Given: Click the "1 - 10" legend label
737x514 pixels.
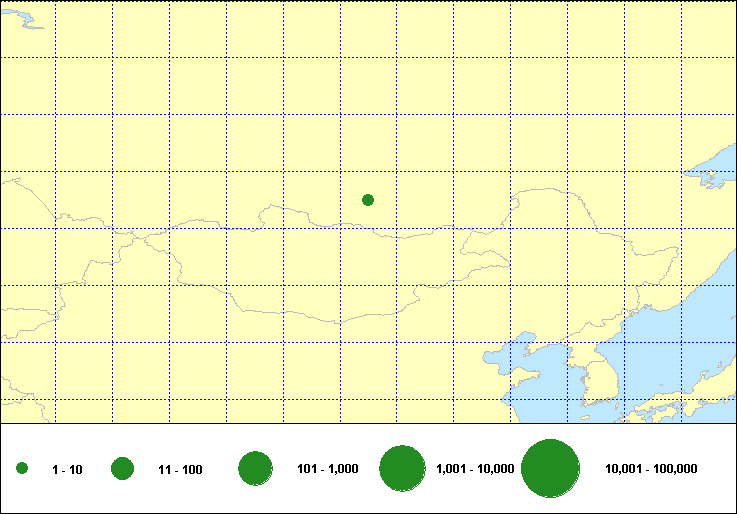Looking at the screenshot, I should tap(68, 469).
